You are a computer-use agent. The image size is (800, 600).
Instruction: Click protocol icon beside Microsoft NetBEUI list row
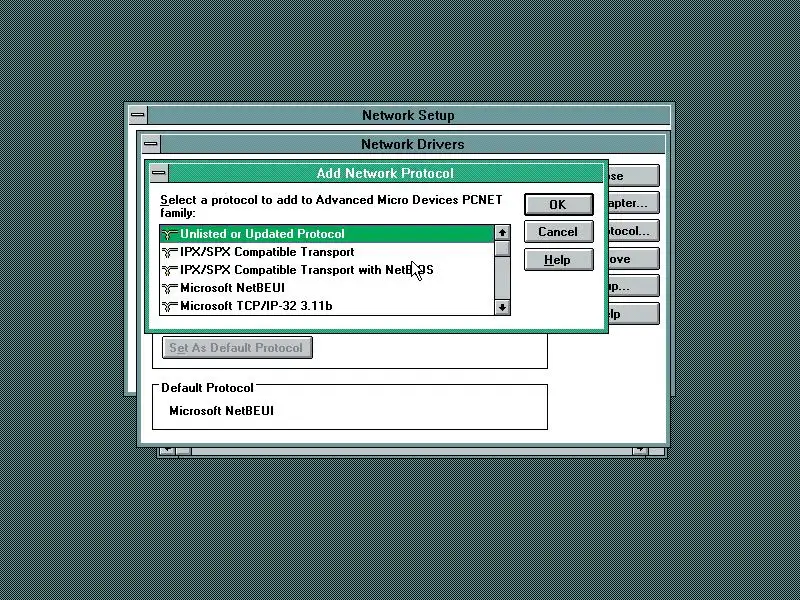click(169, 288)
